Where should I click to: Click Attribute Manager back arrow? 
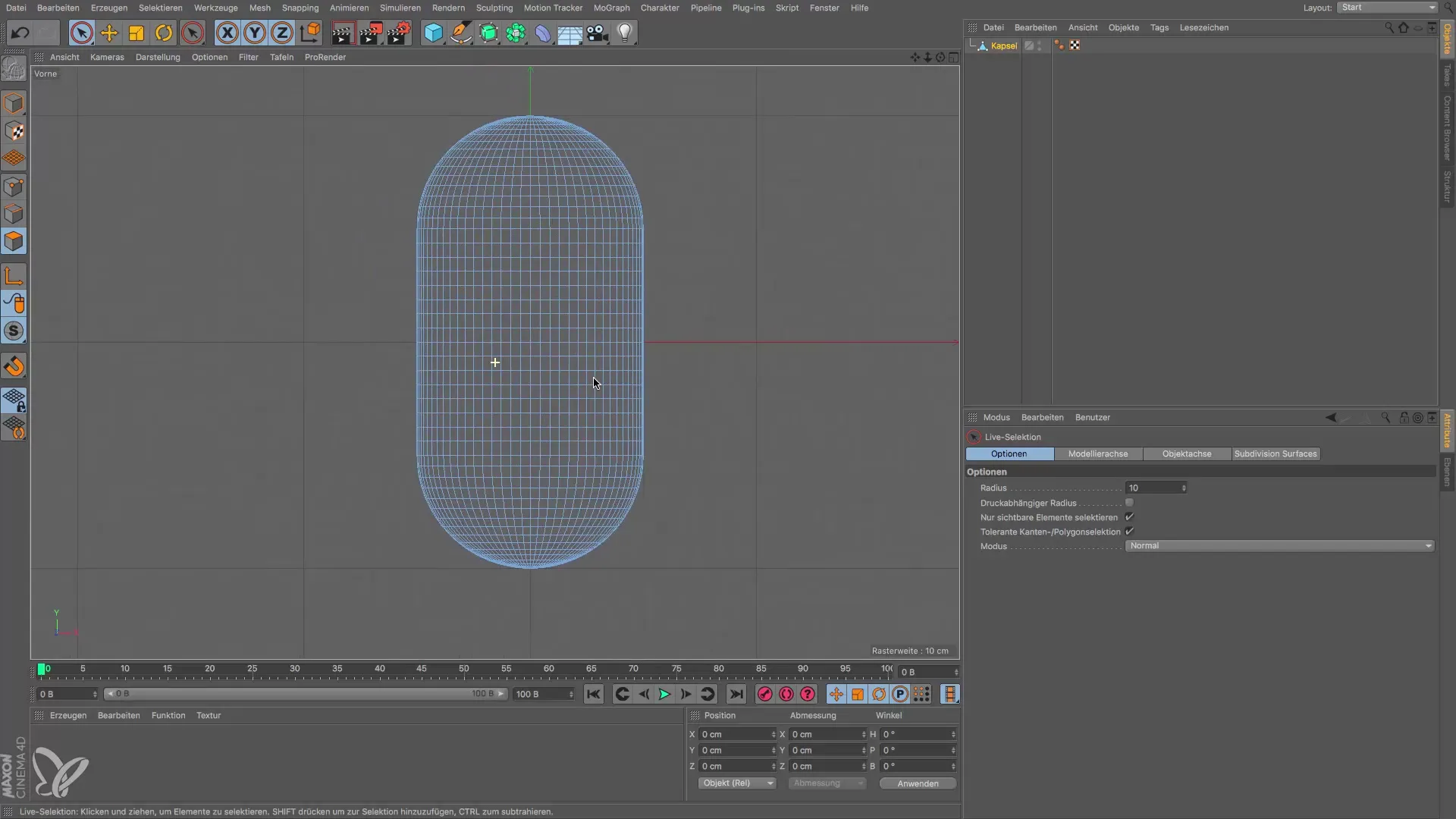1331,417
